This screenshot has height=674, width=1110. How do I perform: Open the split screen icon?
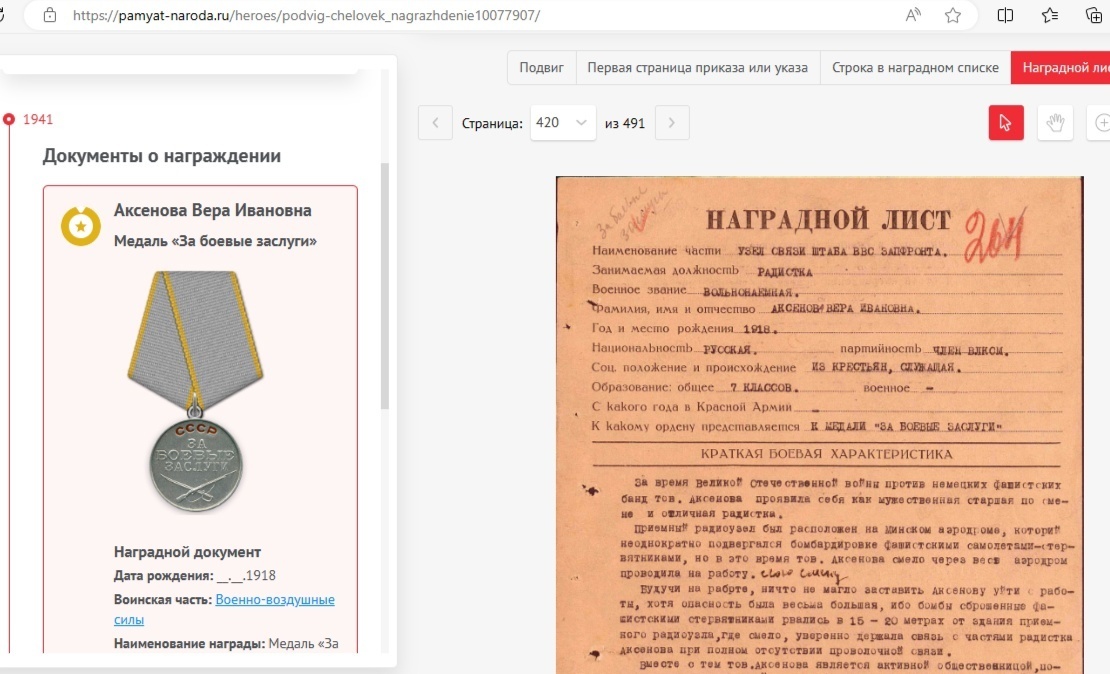1005,15
